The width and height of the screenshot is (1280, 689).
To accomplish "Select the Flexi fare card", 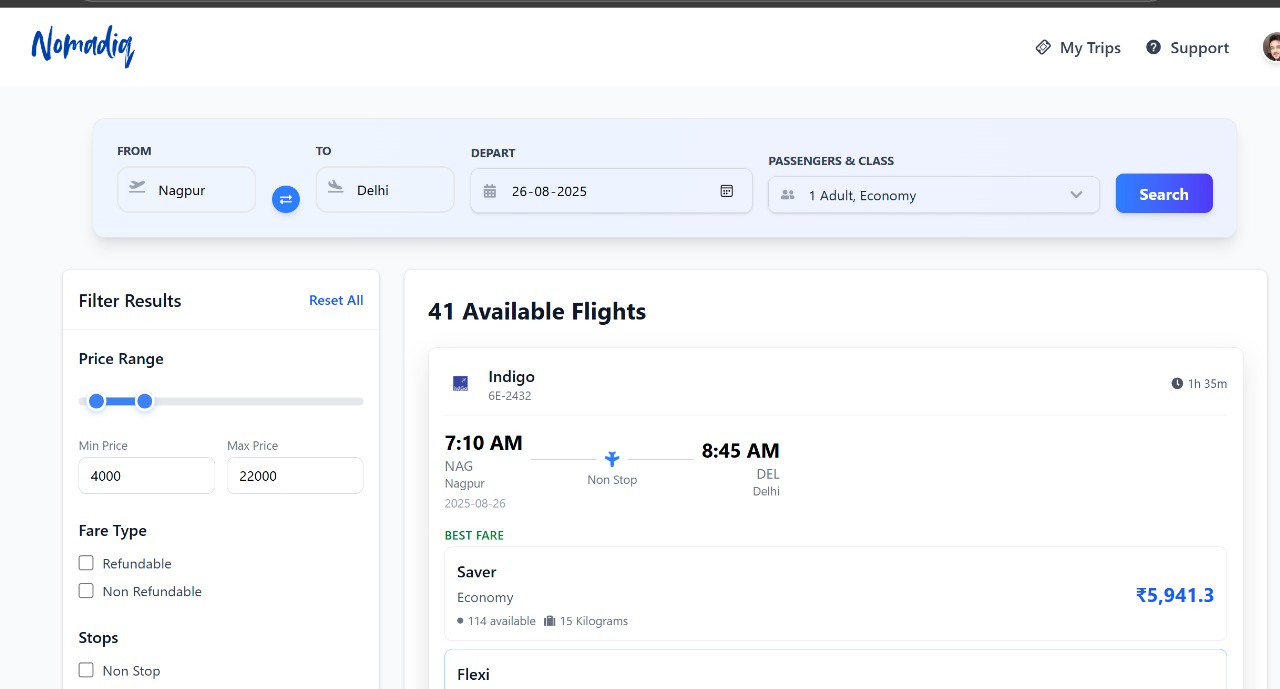I will 835,672.
